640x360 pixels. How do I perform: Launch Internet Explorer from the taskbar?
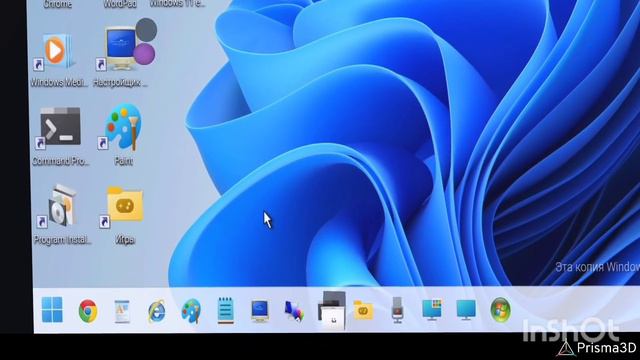click(x=157, y=311)
